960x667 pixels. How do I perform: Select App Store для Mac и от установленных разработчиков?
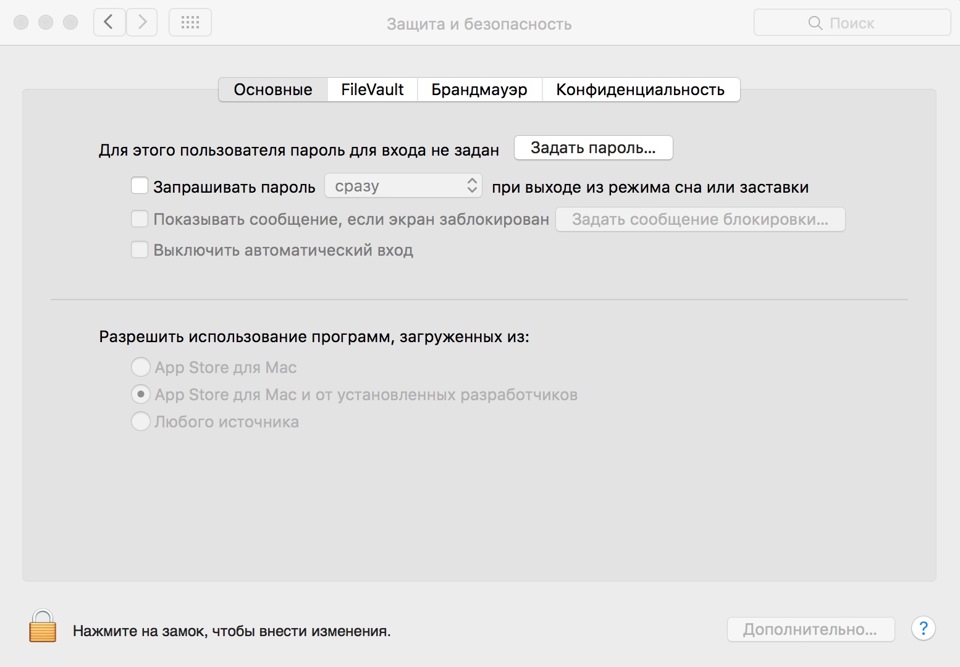click(141, 394)
